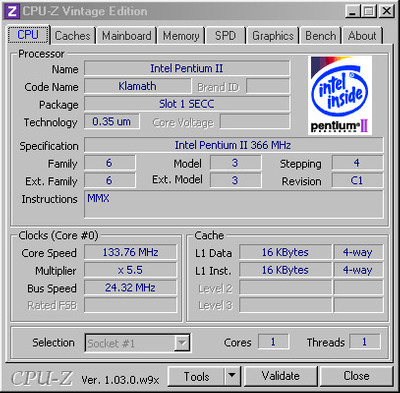This screenshot has width=400, height=393.
Task: Click the L1 Data 4-way value
Action: point(358,252)
